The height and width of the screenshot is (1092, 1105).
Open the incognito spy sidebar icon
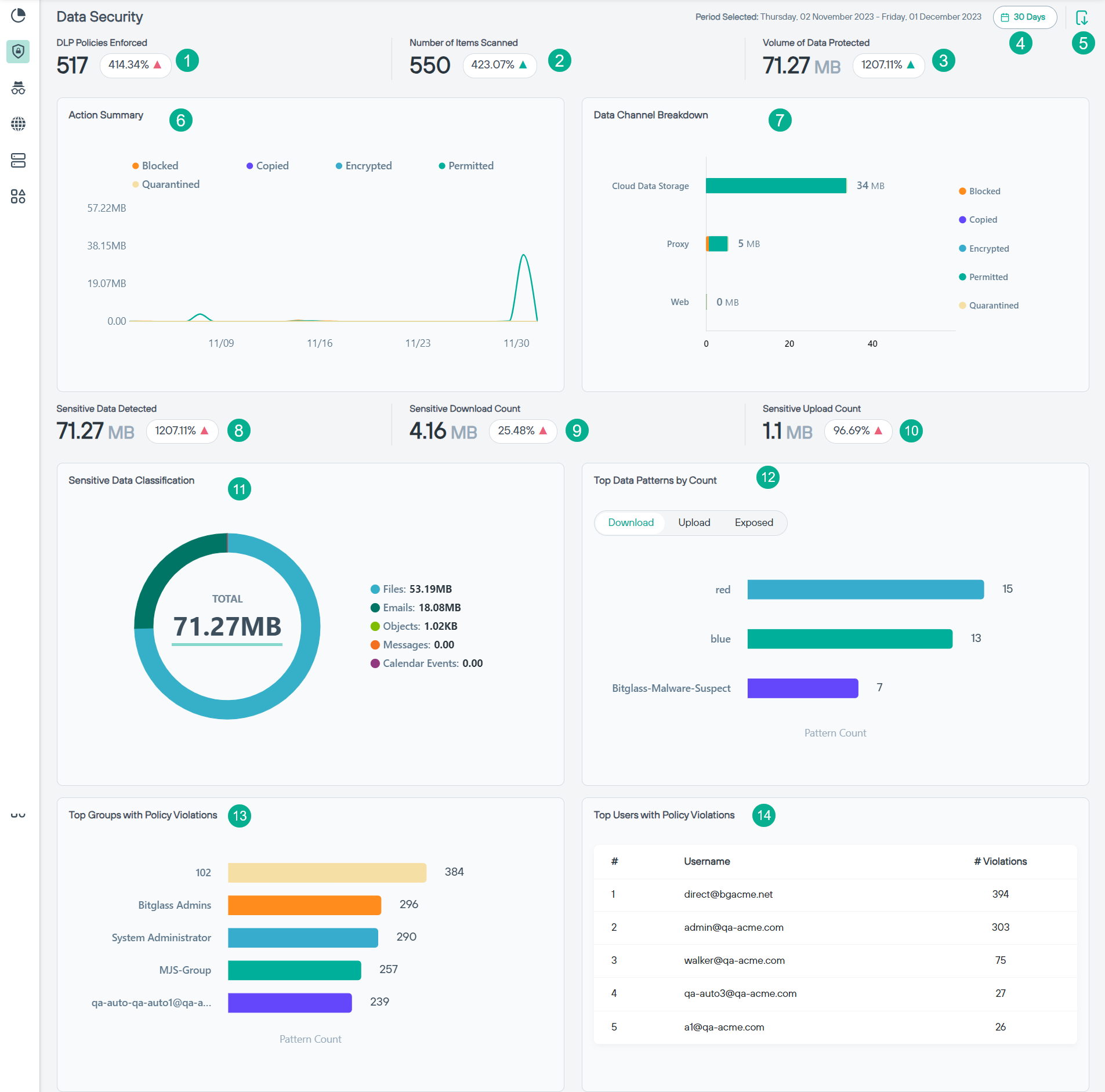click(19, 88)
